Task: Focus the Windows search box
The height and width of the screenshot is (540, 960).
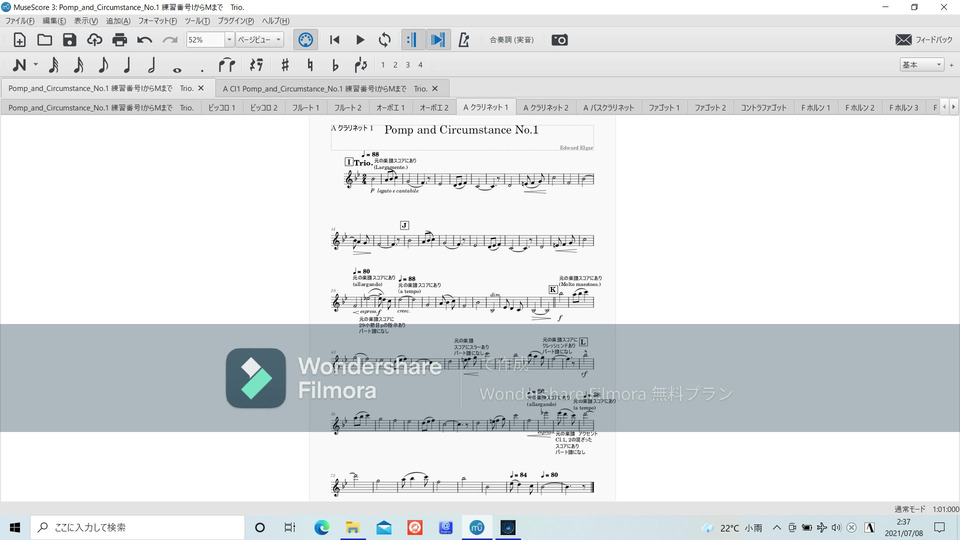Action: [138, 527]
